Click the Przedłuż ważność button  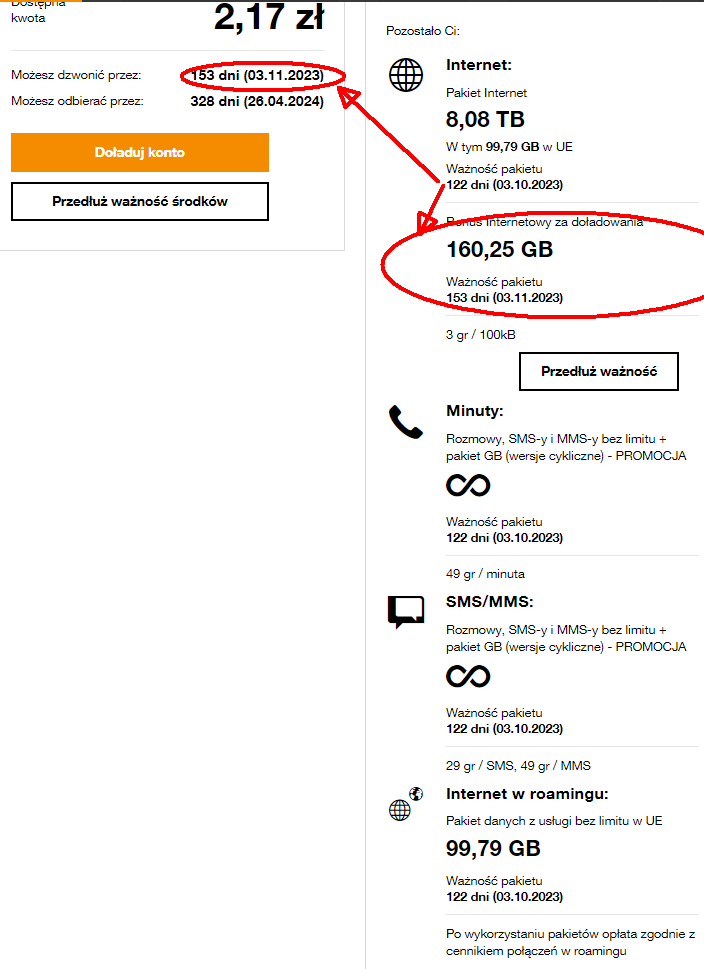[598, 371]
